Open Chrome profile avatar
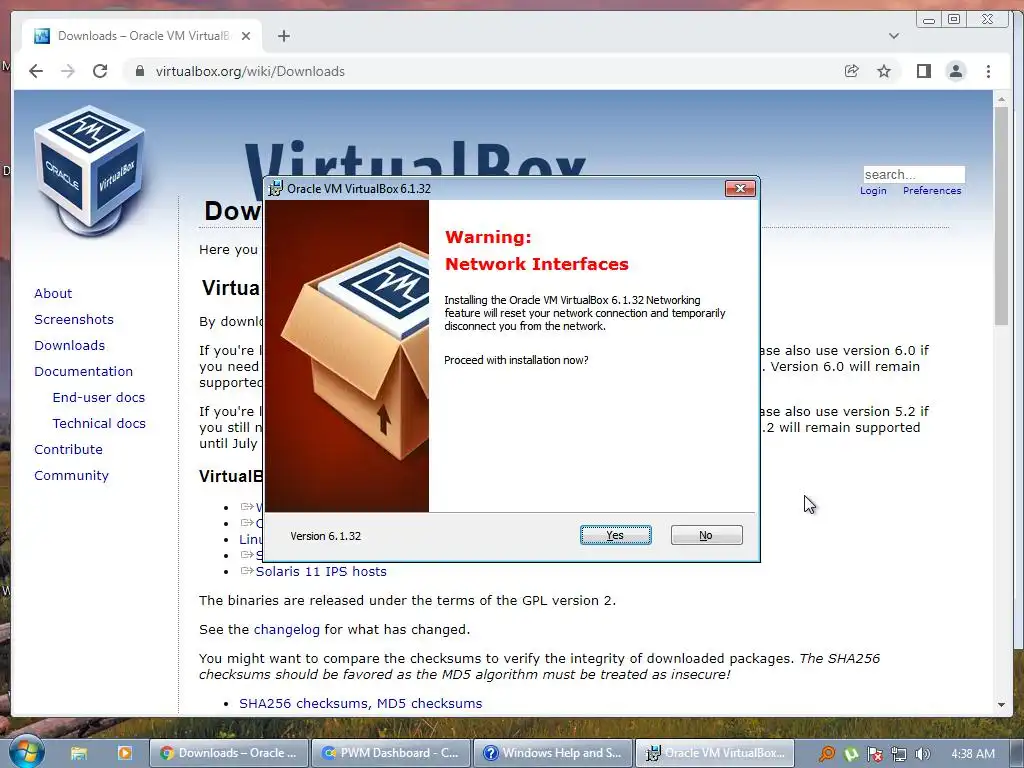Screen dimensions: 1024x768 (955, 71)
